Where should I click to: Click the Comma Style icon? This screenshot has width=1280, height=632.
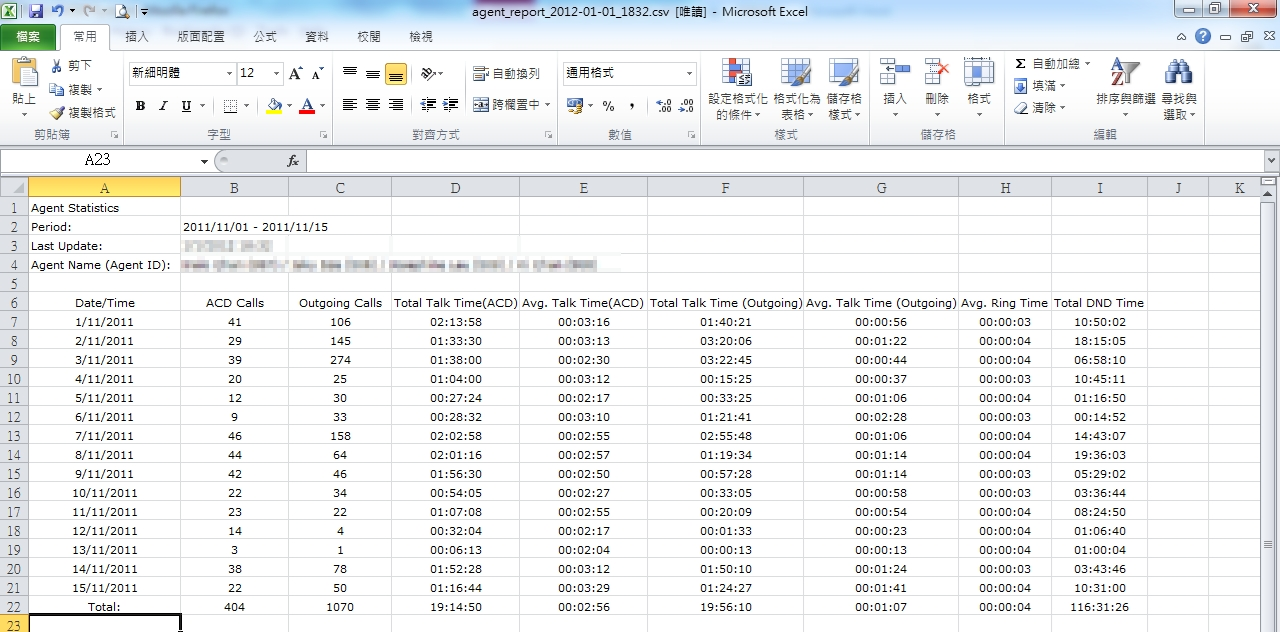coord(632,105)
